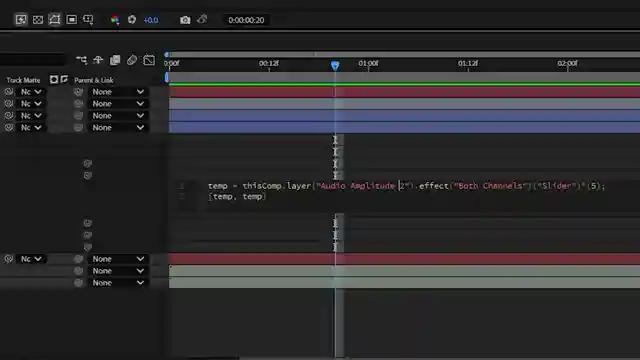Image resolution: width=640 pixels, height=360 pixels.
Task: Click parent pick whip on upper red layer row
Action: coord(78,92)
